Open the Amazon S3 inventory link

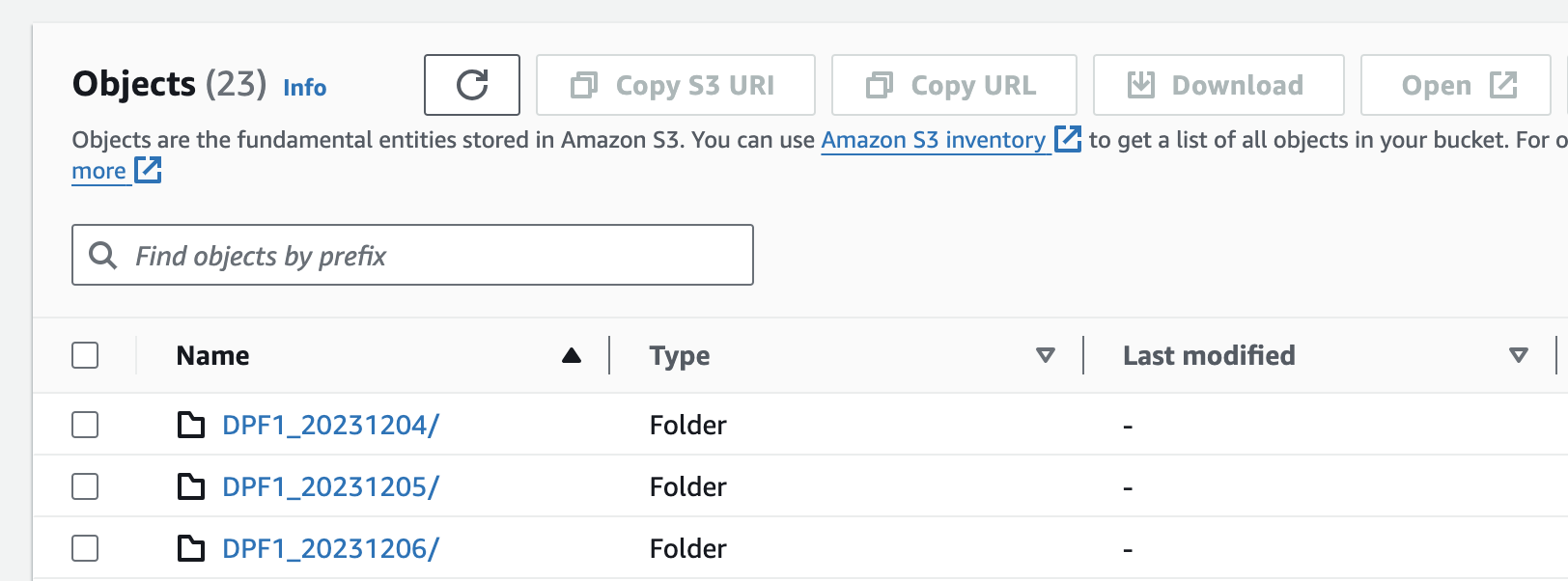pyautogui.click(x=933, y=140)
